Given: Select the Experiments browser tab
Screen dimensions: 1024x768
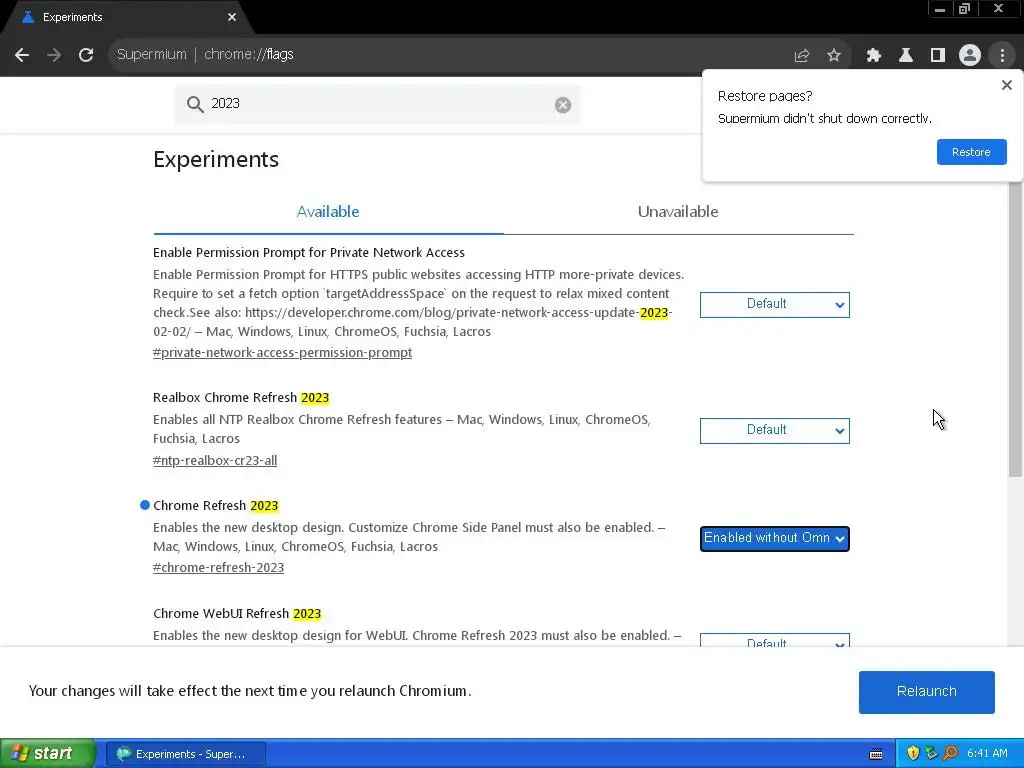Looking at the screenshot, I should [128, 18].
